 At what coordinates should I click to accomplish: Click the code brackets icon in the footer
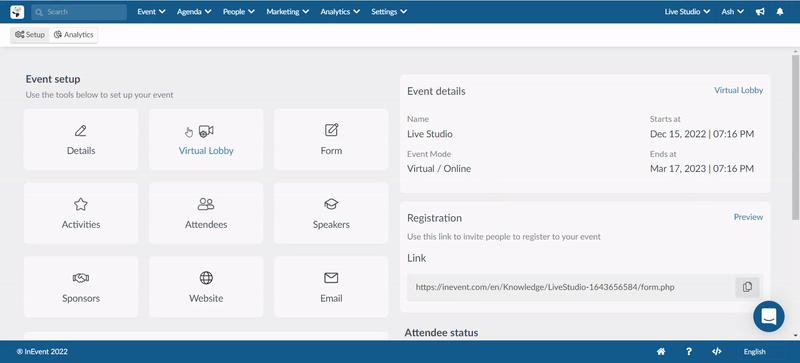(716, 352)
